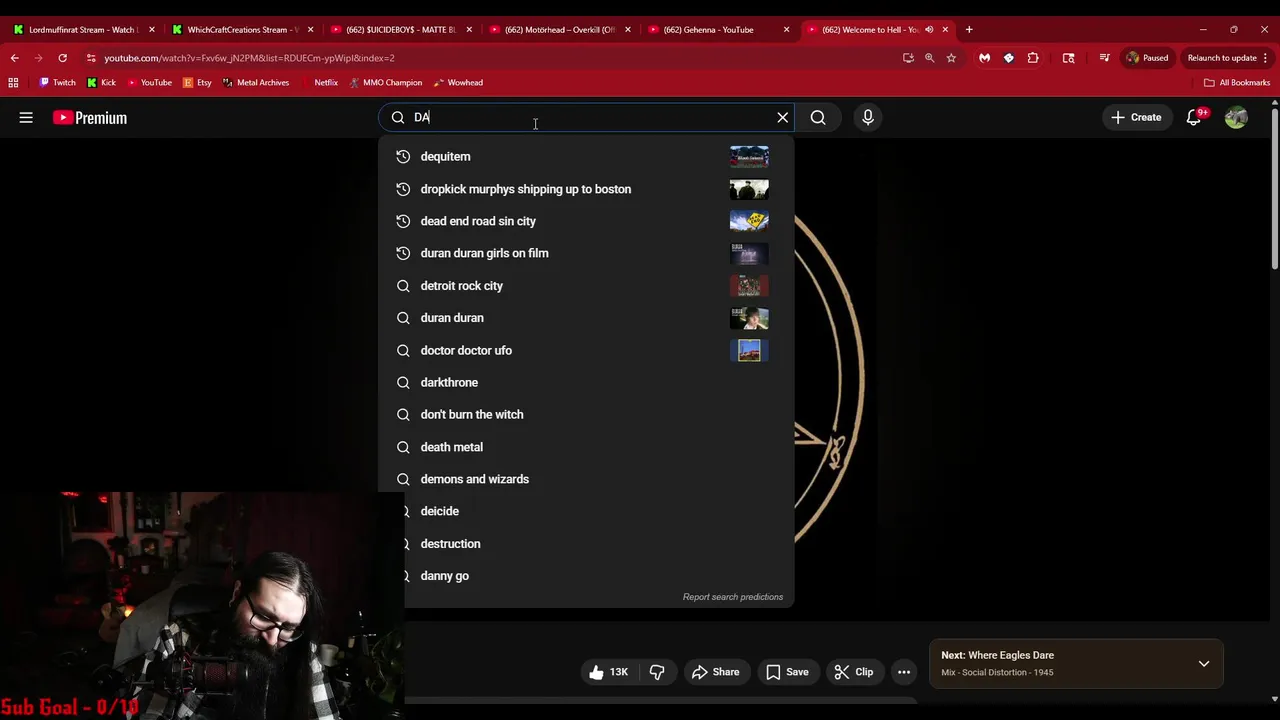The width and height of the screenshot is (1280, 720).
Task: Close the Welcome to Hell tab
Action: pos(945,30)
